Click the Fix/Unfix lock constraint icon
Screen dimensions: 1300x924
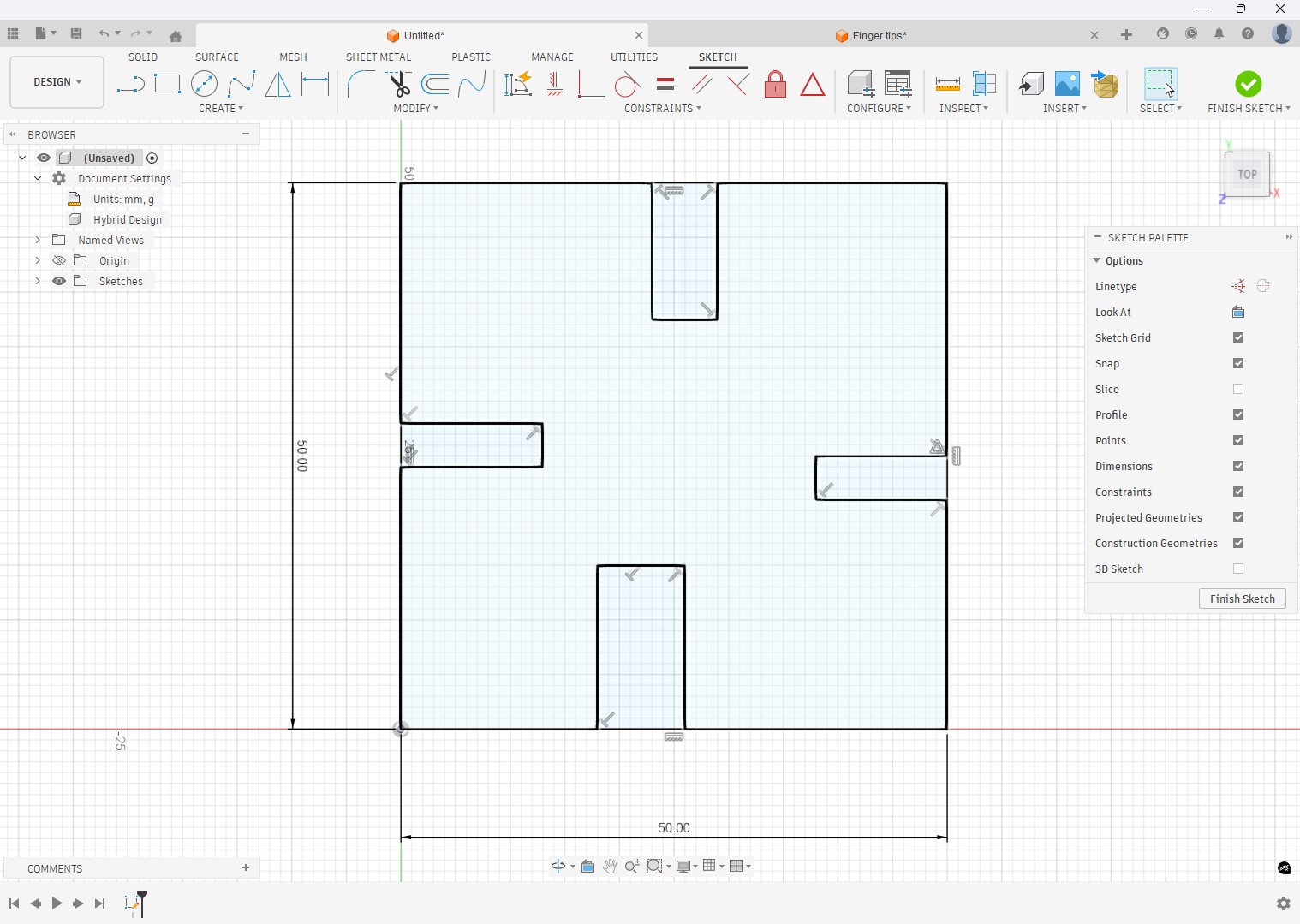click(x=775, y=84)
